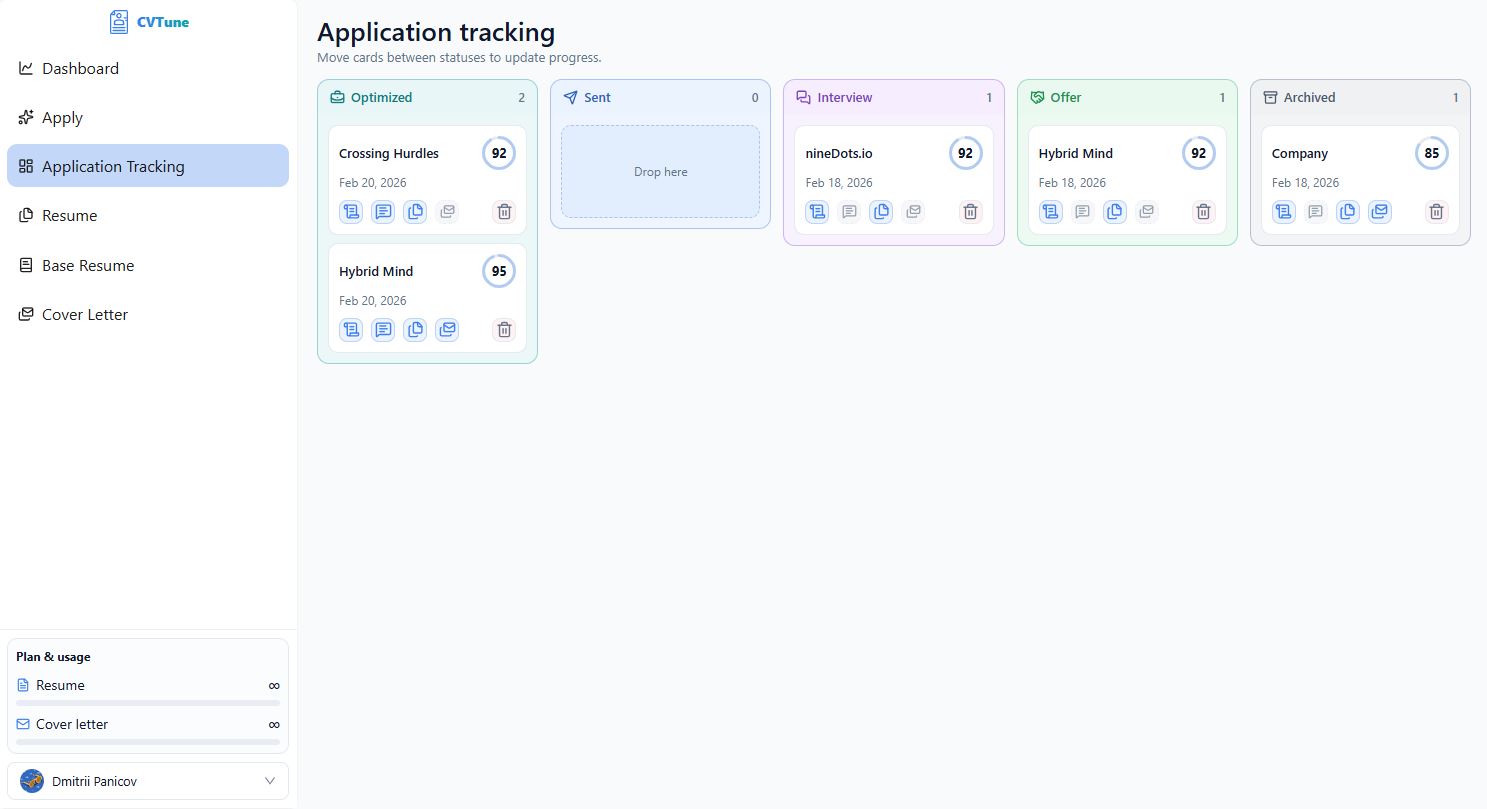The width and height of the screenshot is (1487, 809).
Task: Click resume copy icon on Offer Hybrid Mind card
Action: tap(1115, 212)
